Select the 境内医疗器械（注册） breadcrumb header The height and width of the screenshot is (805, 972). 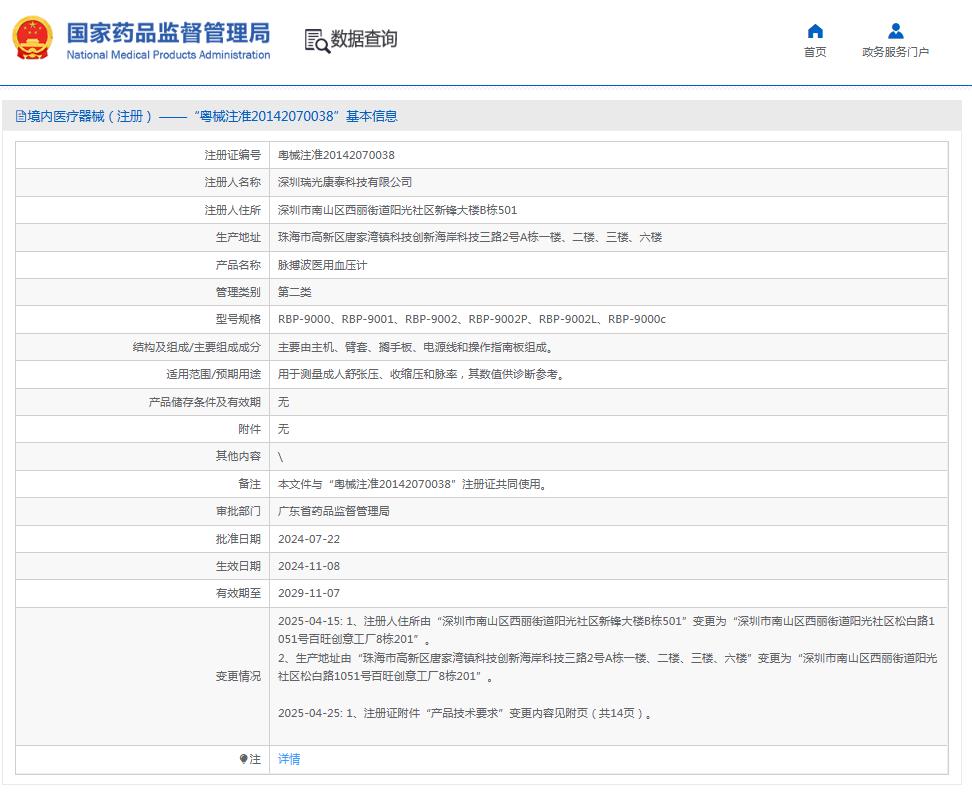coord(90,115)
